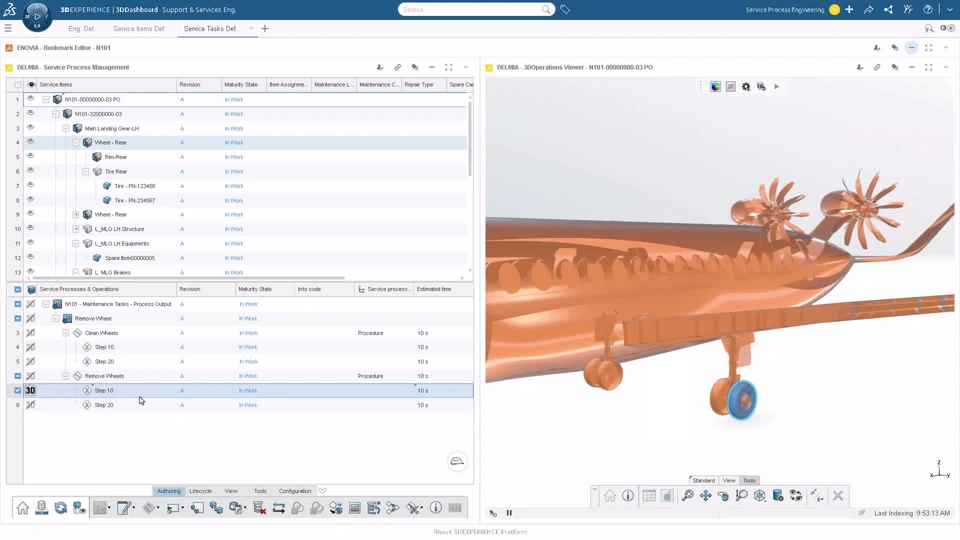This screenshot has width=960, height=540.
Task: Open the 3DEXPERIENCE compass
Action: (37, 16)
